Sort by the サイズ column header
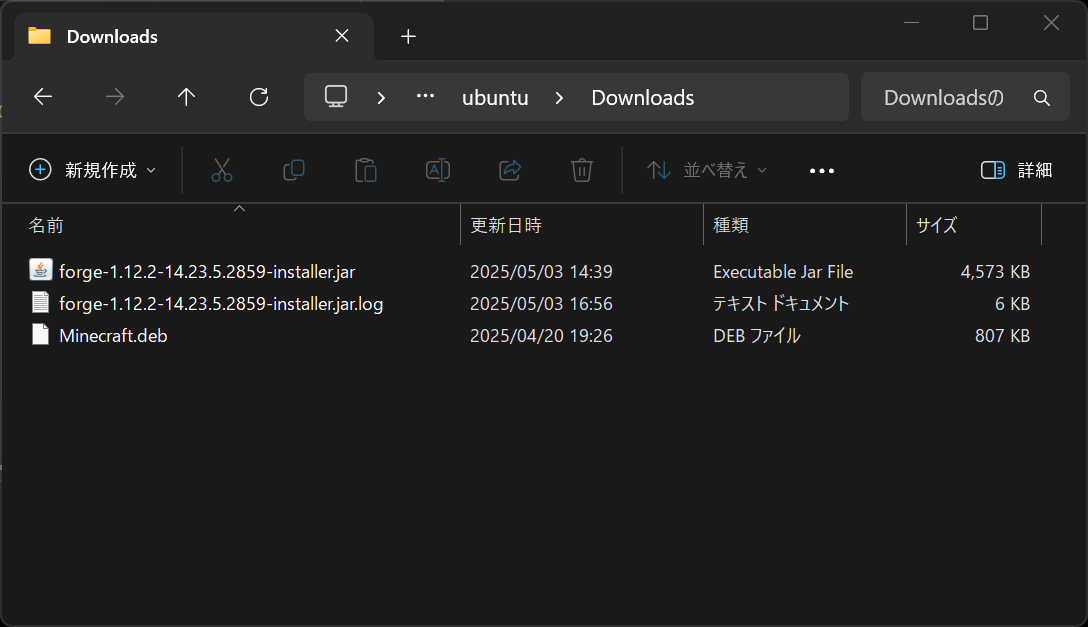Screen dimensions: 1088x627 point(974,225)
